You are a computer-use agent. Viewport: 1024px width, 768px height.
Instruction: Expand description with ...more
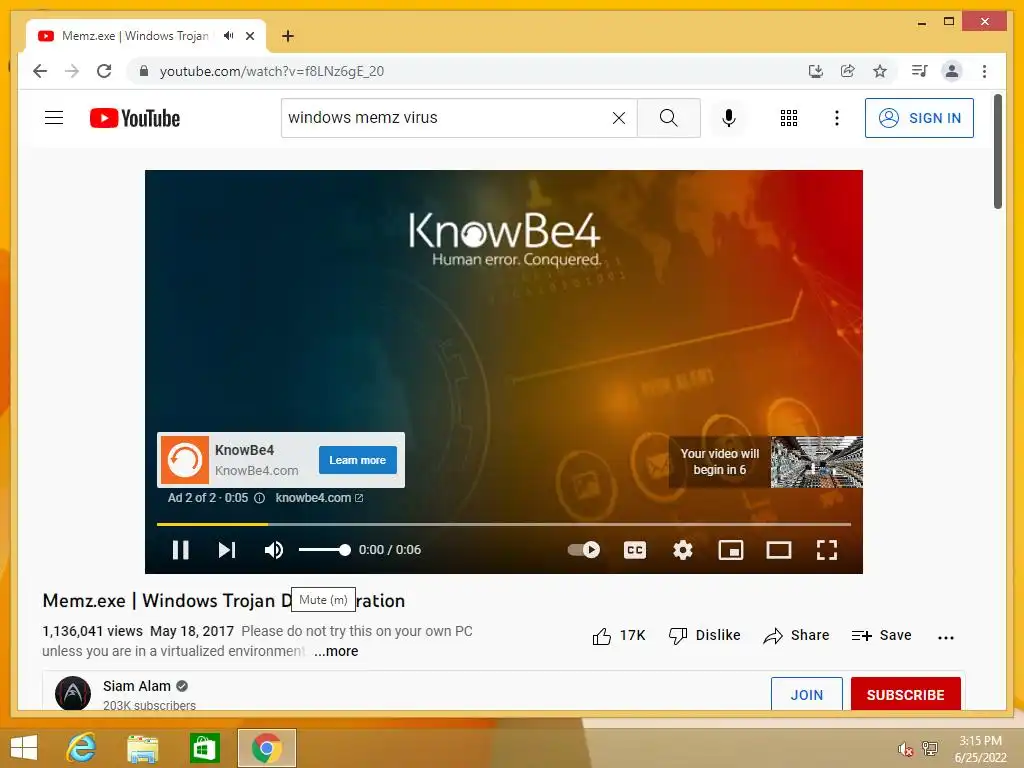coord(336,651)
